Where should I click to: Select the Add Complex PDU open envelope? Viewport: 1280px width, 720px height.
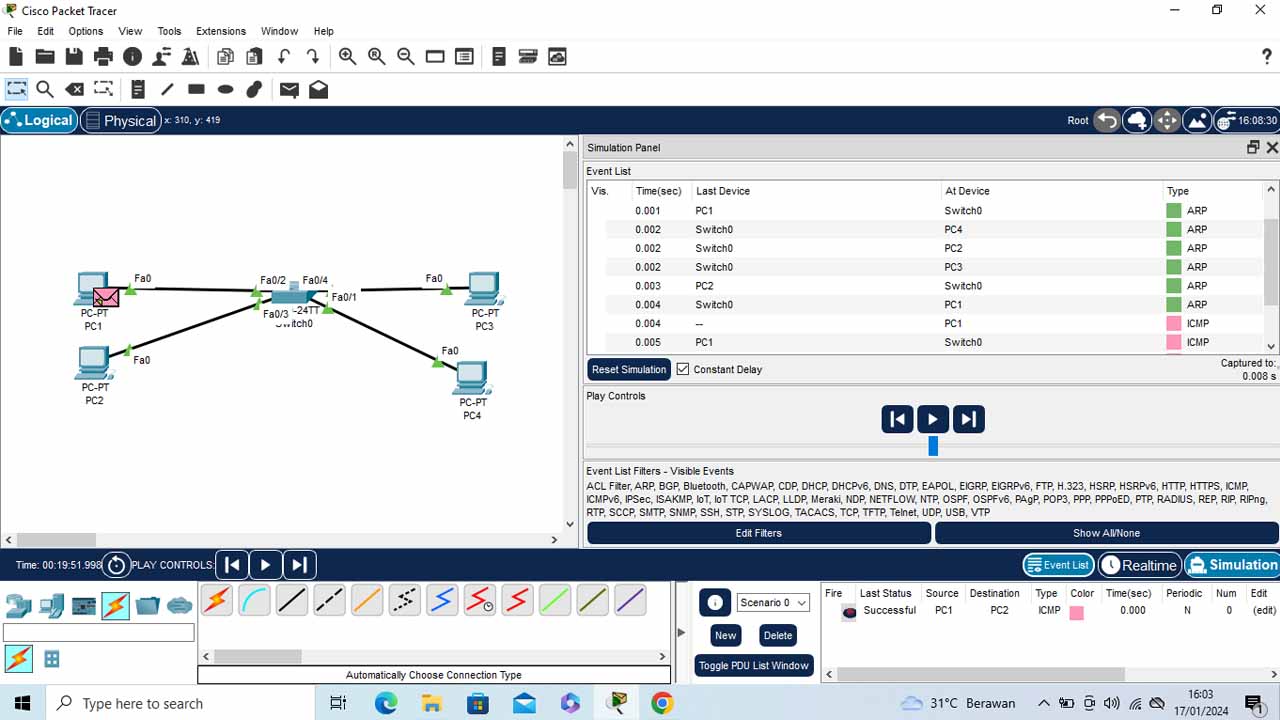[x=318, y=89]
